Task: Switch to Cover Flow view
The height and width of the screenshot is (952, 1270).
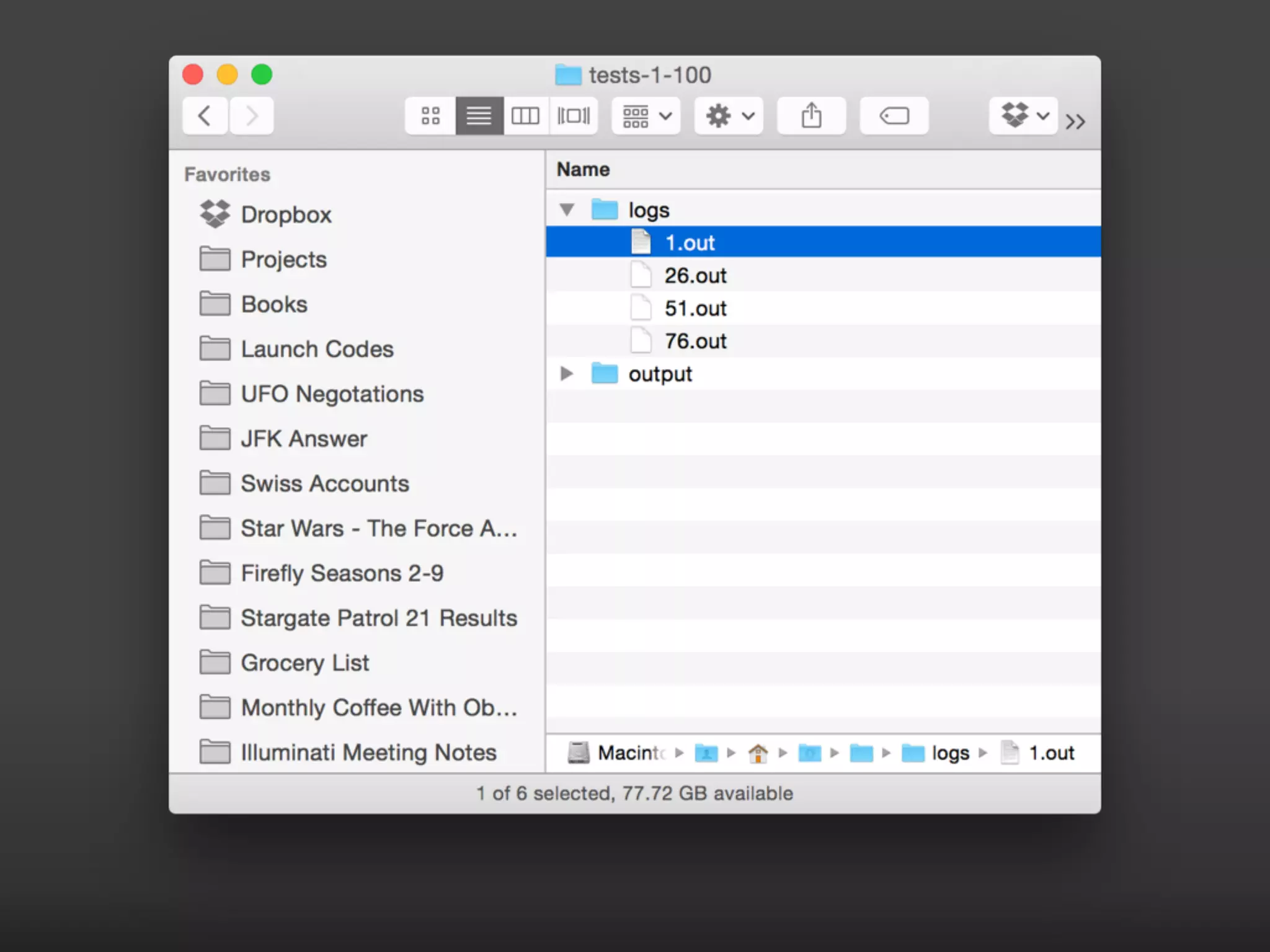Action: [573, 116]
